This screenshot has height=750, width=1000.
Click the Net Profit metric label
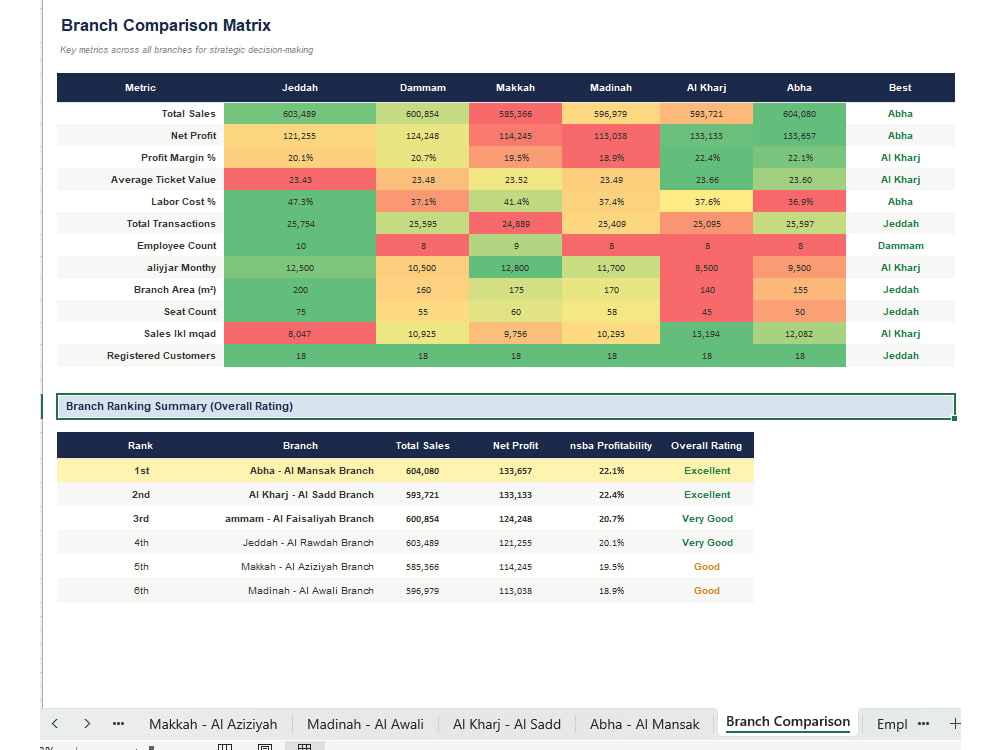193,136
